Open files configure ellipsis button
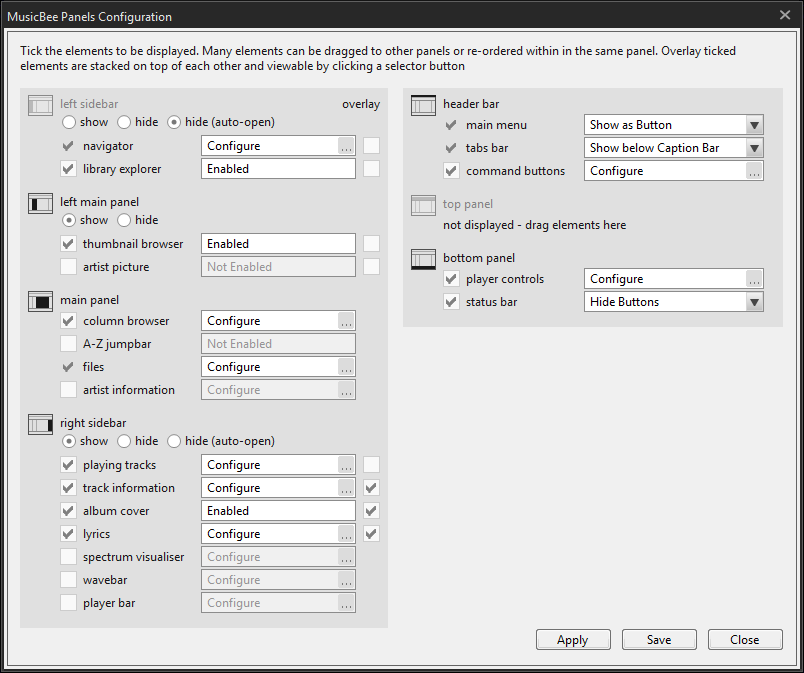Viewport: 804px width, 673px height. tap(347, 367)
